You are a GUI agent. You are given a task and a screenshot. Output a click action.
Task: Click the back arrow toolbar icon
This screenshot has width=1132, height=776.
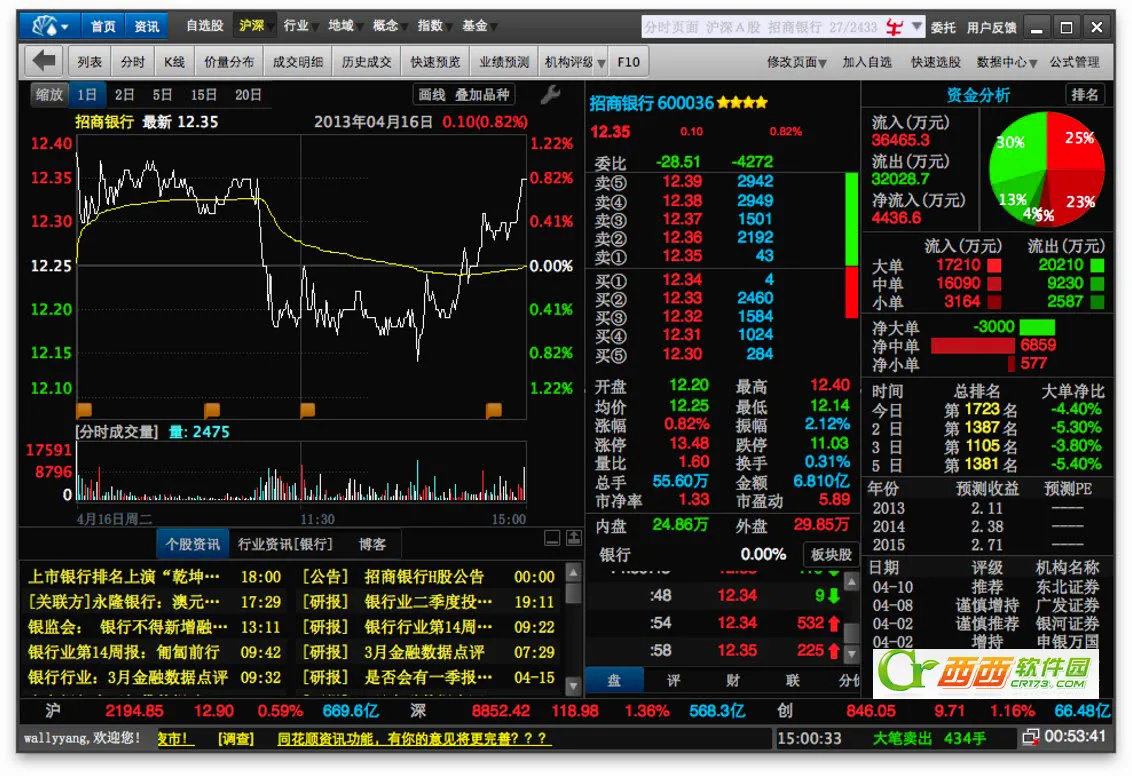tap(43, 62)
